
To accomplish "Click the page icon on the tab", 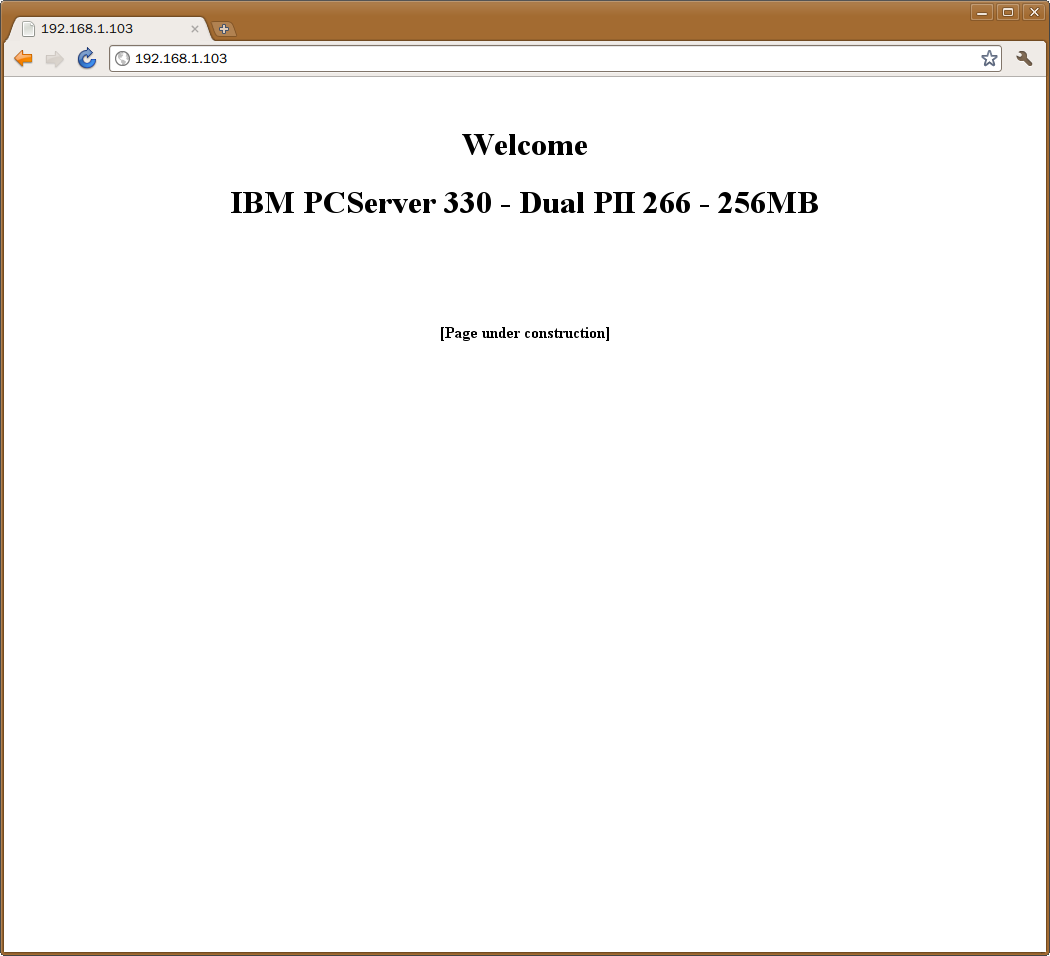I will (x=28, y=29).
